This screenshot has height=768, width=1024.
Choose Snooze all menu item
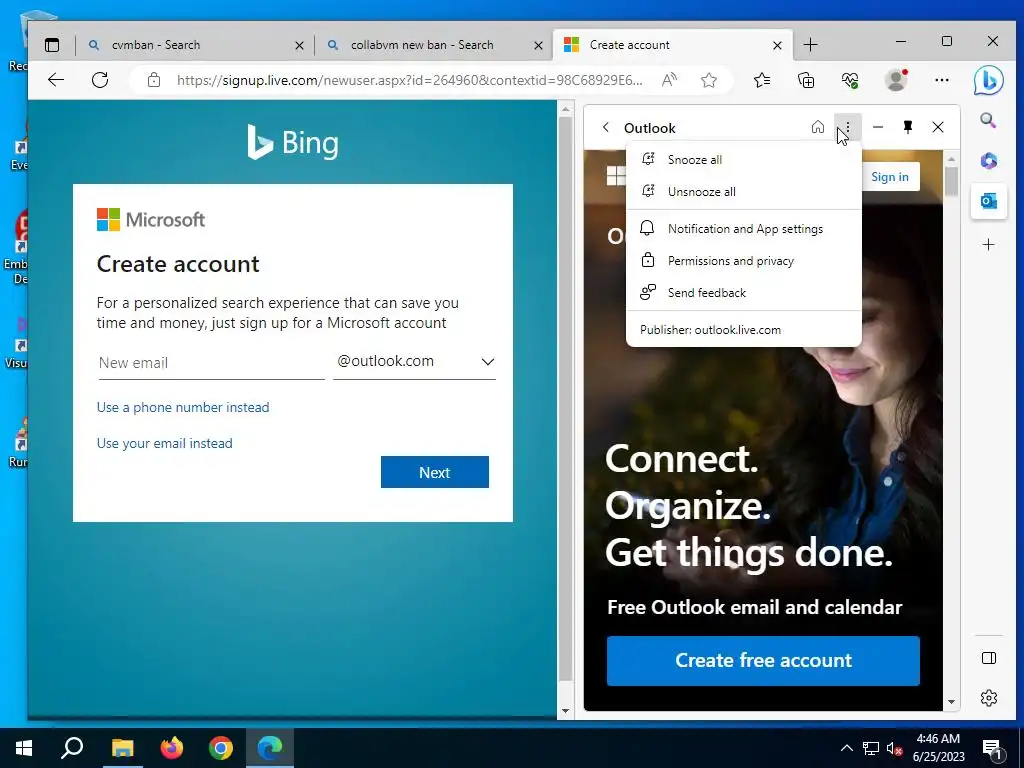click(x=744, y=160)
